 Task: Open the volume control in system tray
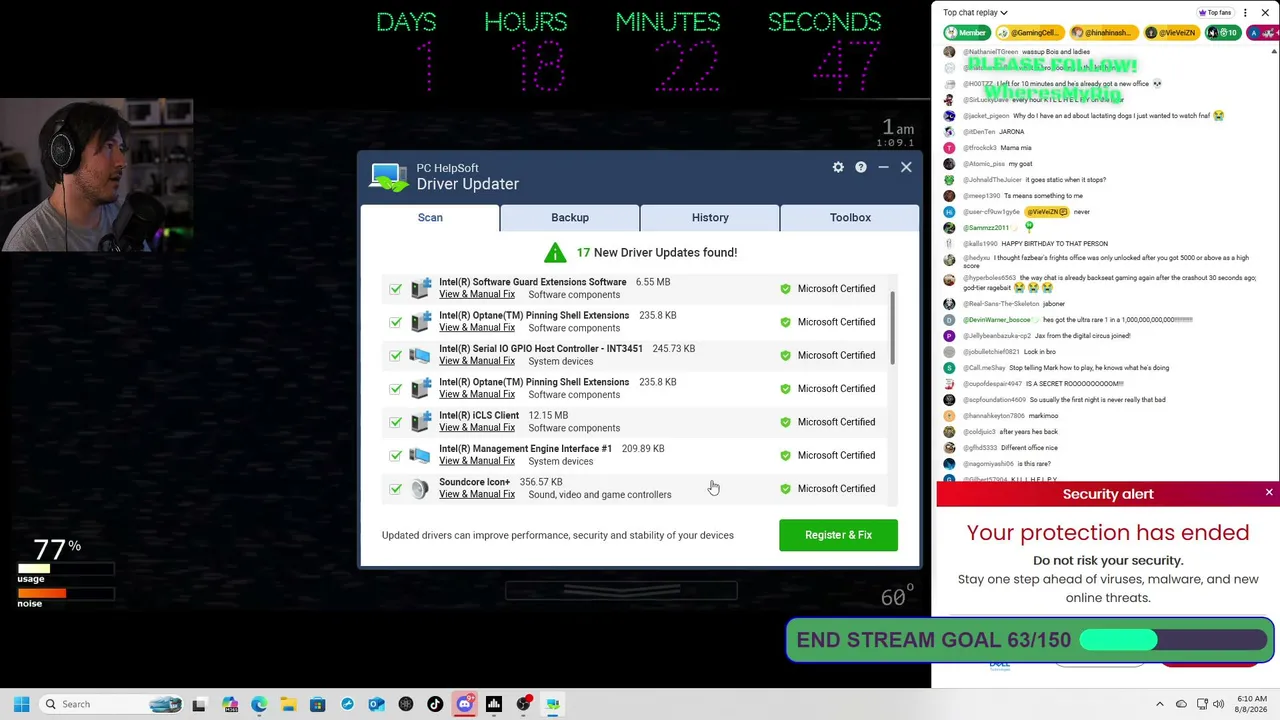1218,704
